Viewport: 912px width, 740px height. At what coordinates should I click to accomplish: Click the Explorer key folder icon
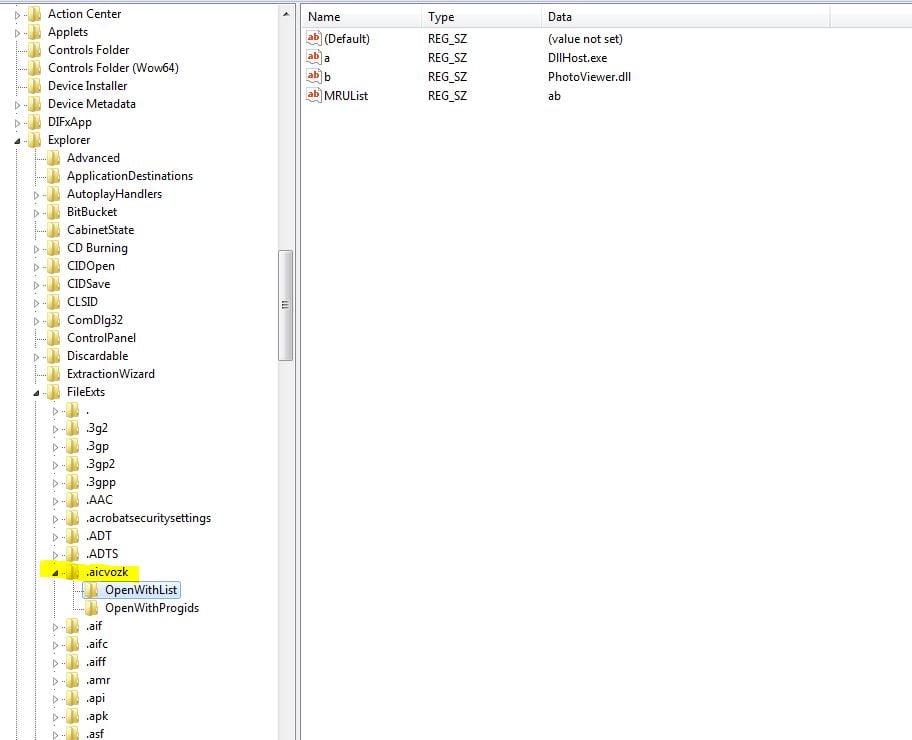point(35,140)
